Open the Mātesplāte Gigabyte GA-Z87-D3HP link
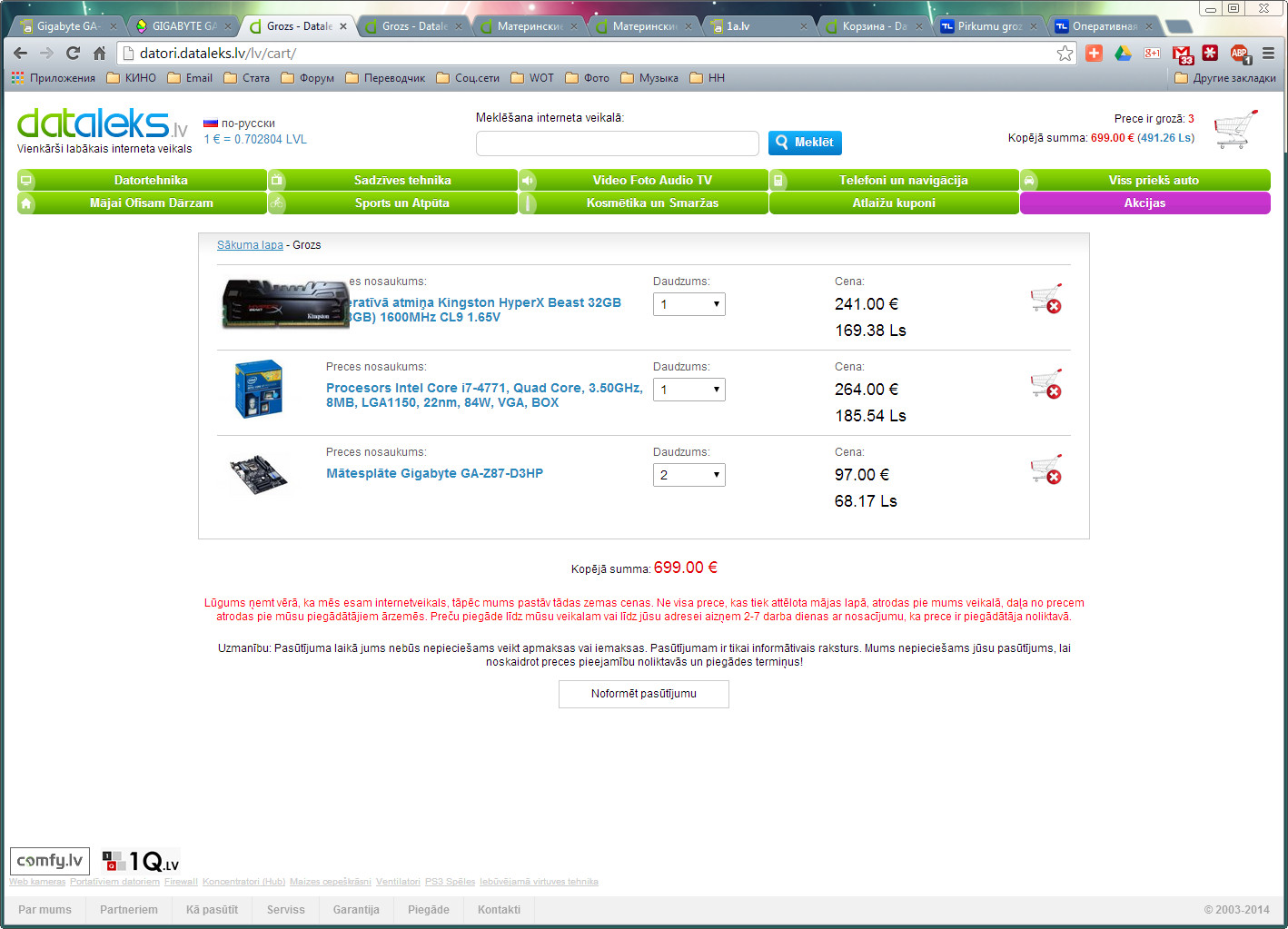Screen dimensions: 1288x929 (434, 473)
